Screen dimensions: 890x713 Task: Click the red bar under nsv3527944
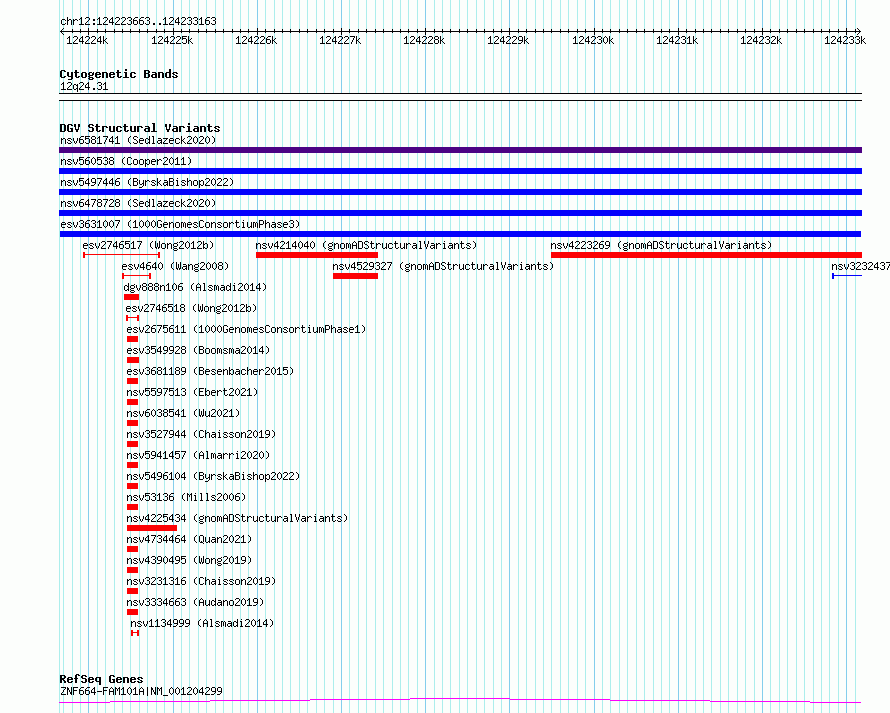pyautogui.click(x=132, y=444)
